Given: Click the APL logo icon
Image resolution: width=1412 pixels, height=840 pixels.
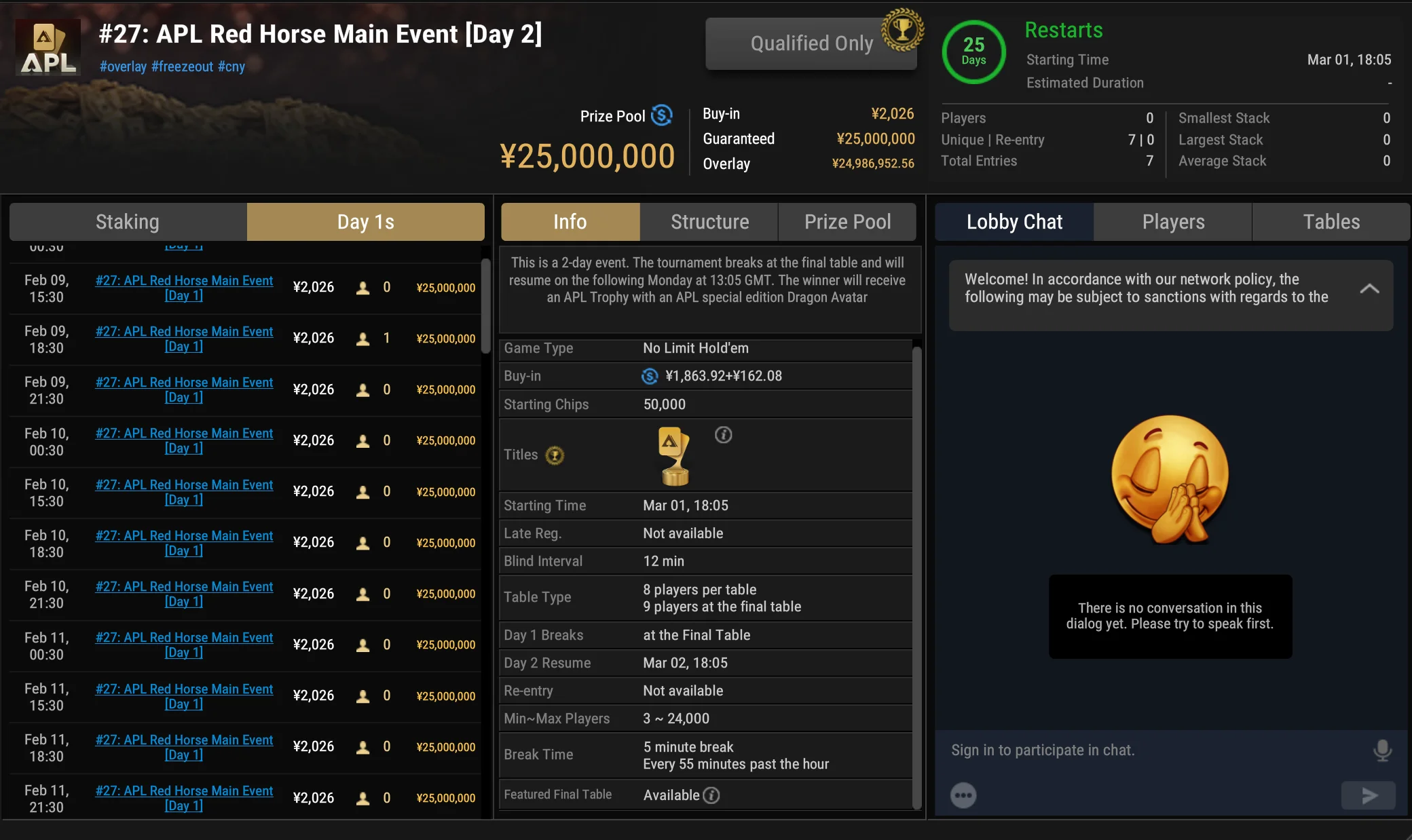Looking at the screenshot, I should pos(48,47).
